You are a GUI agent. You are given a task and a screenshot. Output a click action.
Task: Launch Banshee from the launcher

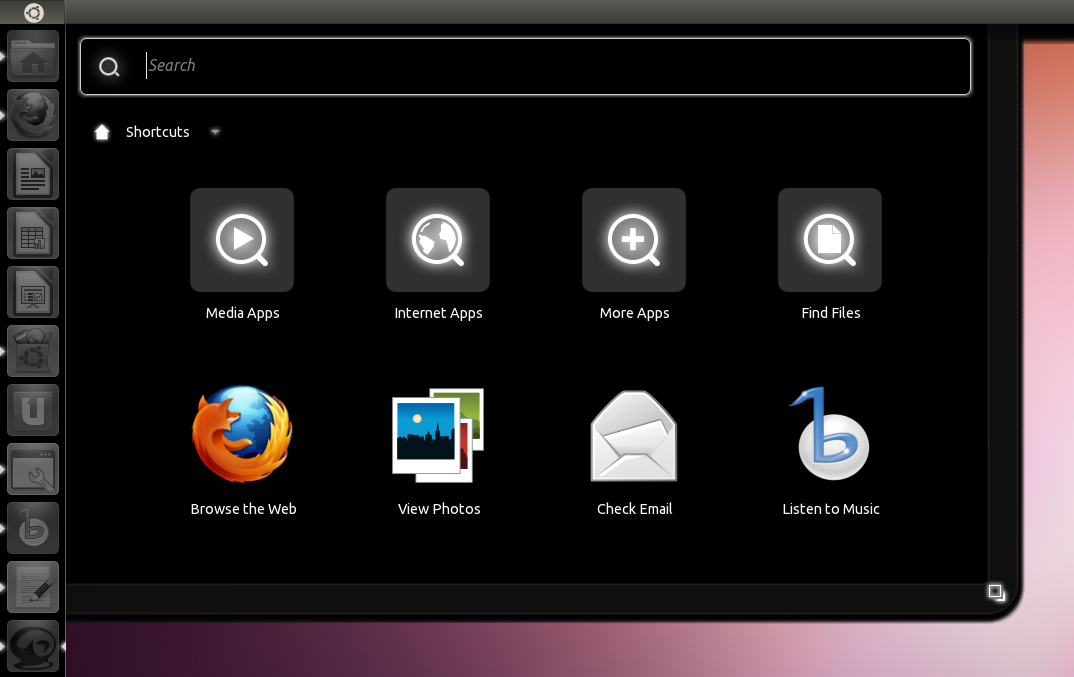coord(33,528)
